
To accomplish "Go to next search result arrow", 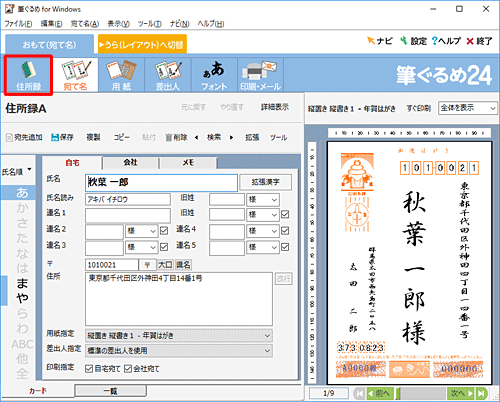I will [231, 137].
